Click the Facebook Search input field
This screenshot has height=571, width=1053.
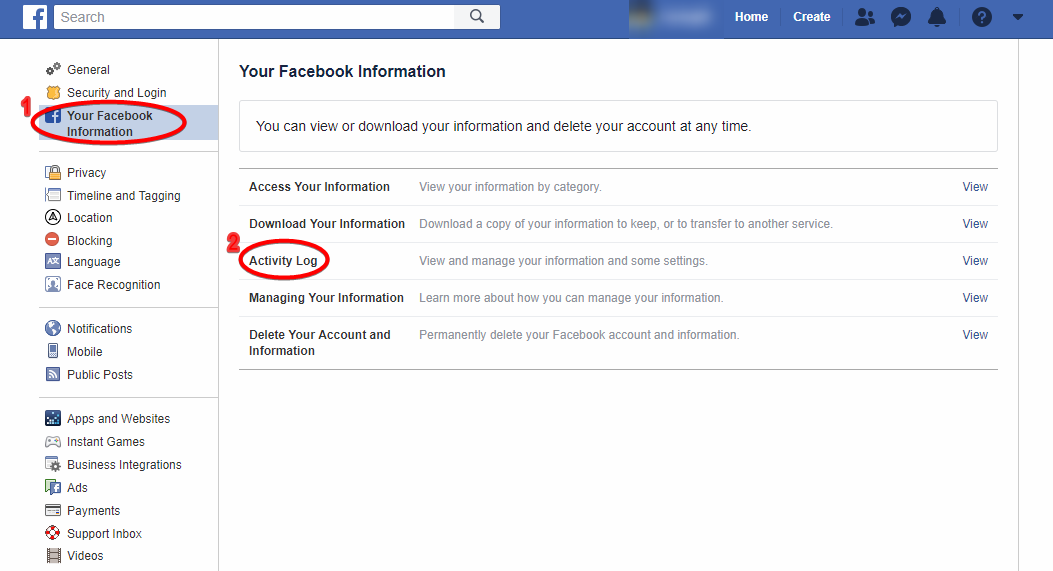coord(254,17)
